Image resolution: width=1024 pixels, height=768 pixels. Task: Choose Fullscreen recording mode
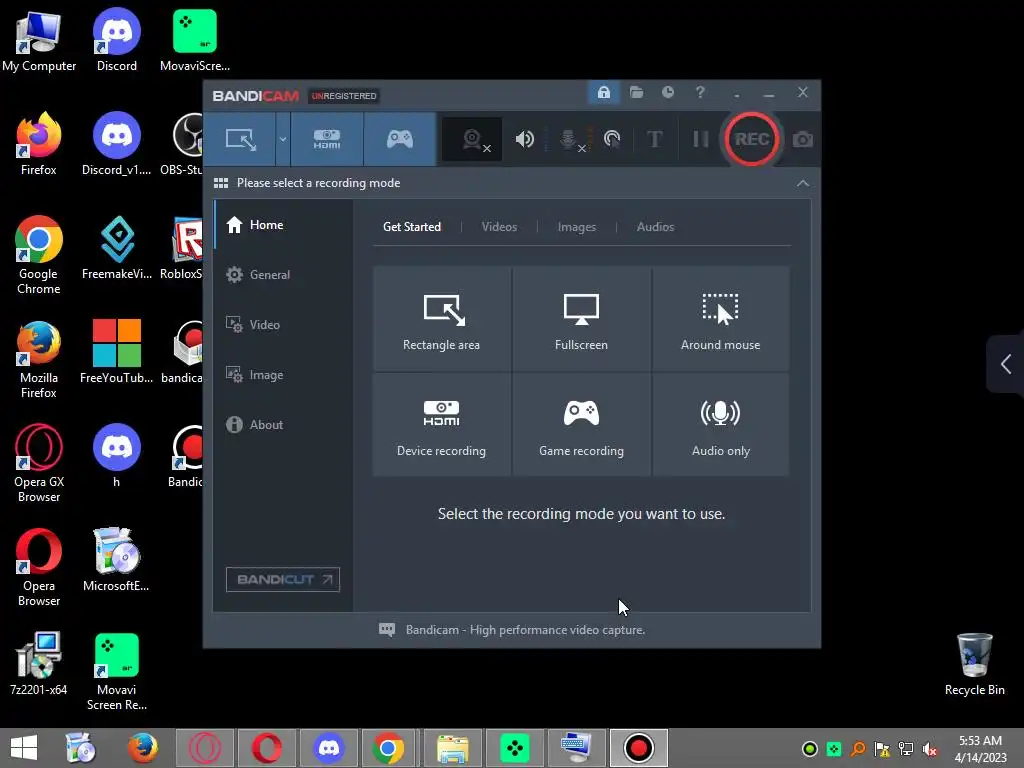pos(581,318)
